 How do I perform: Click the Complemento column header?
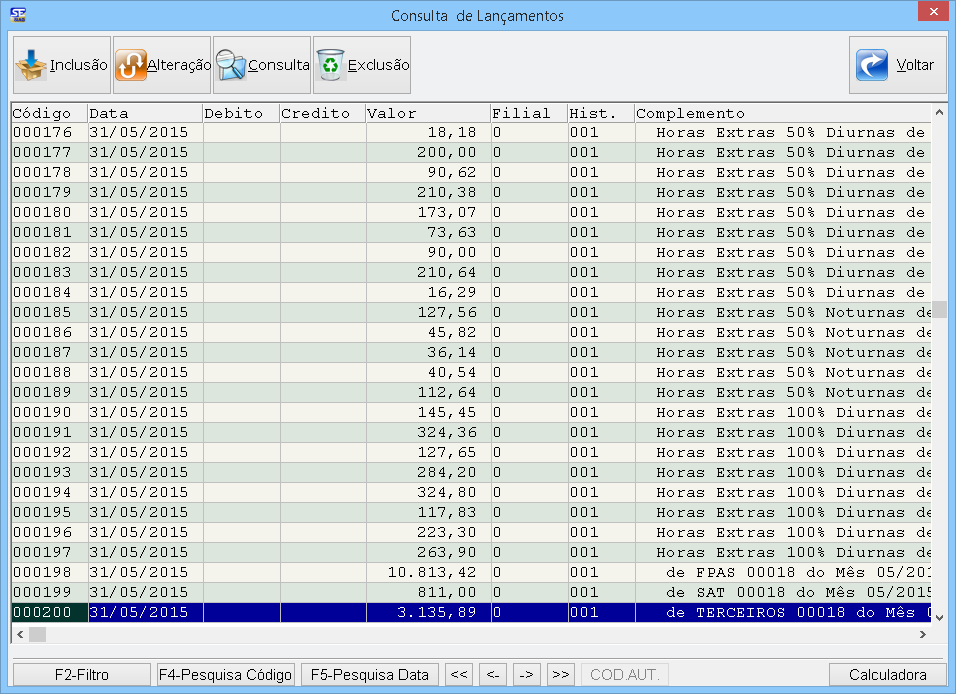click(780, 113)
